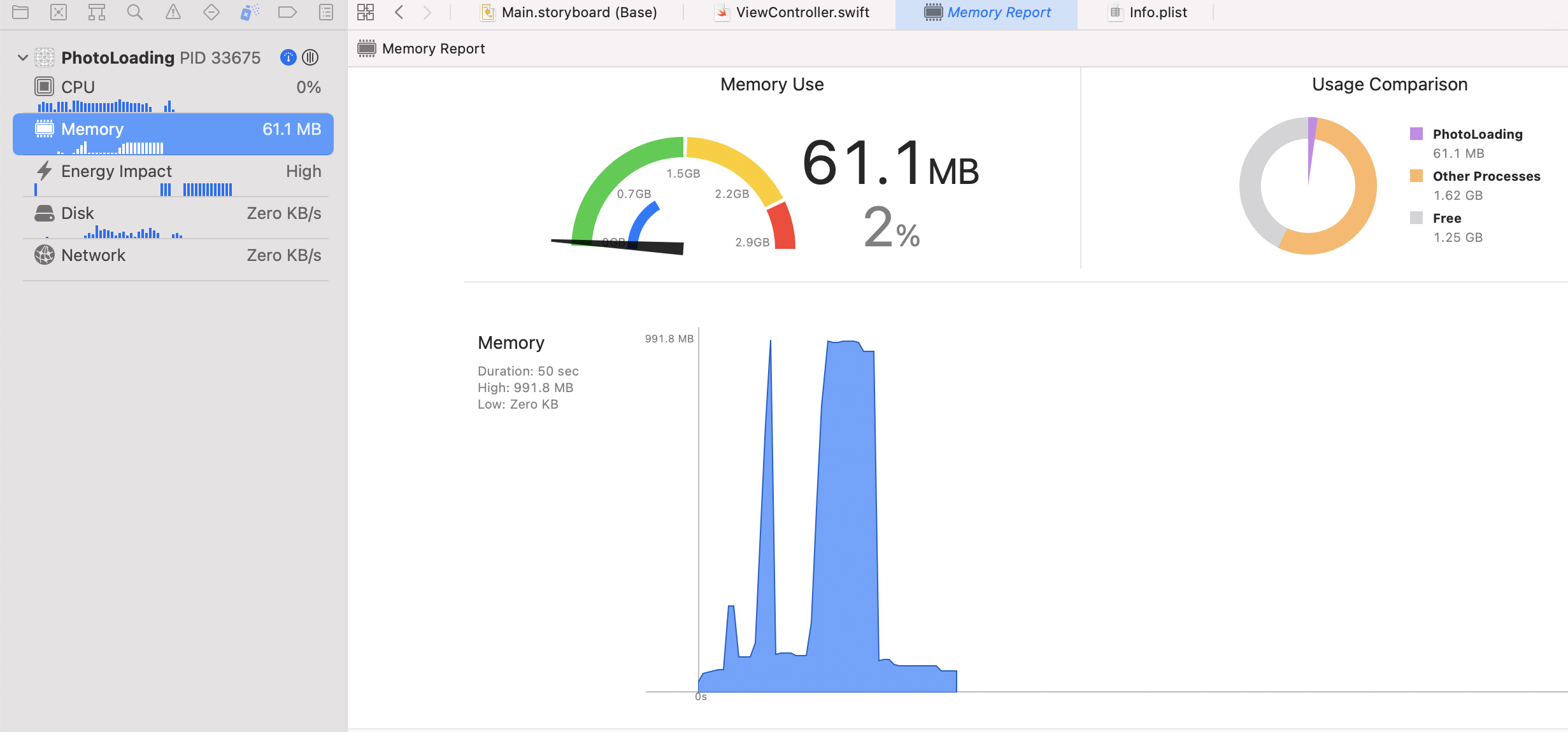Click the profile-in-Instruments gauge button
The width and height of the screenshot is (1568, 732).
[x=310, y=57]
